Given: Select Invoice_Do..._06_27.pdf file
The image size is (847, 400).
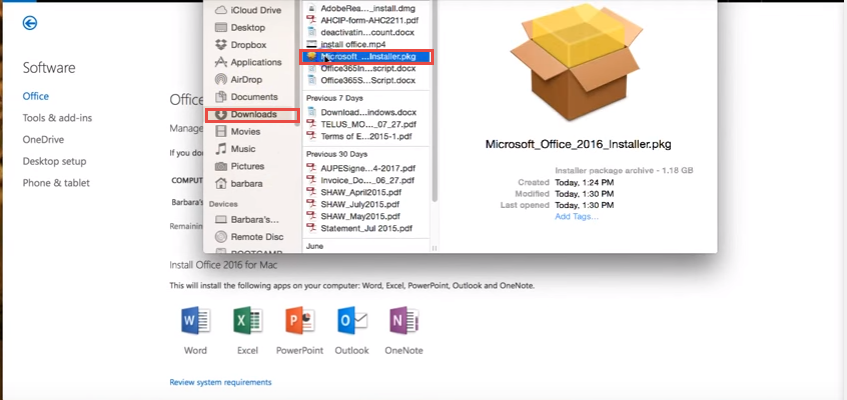Looking at the screenshot, I should [x=360, y=180].
